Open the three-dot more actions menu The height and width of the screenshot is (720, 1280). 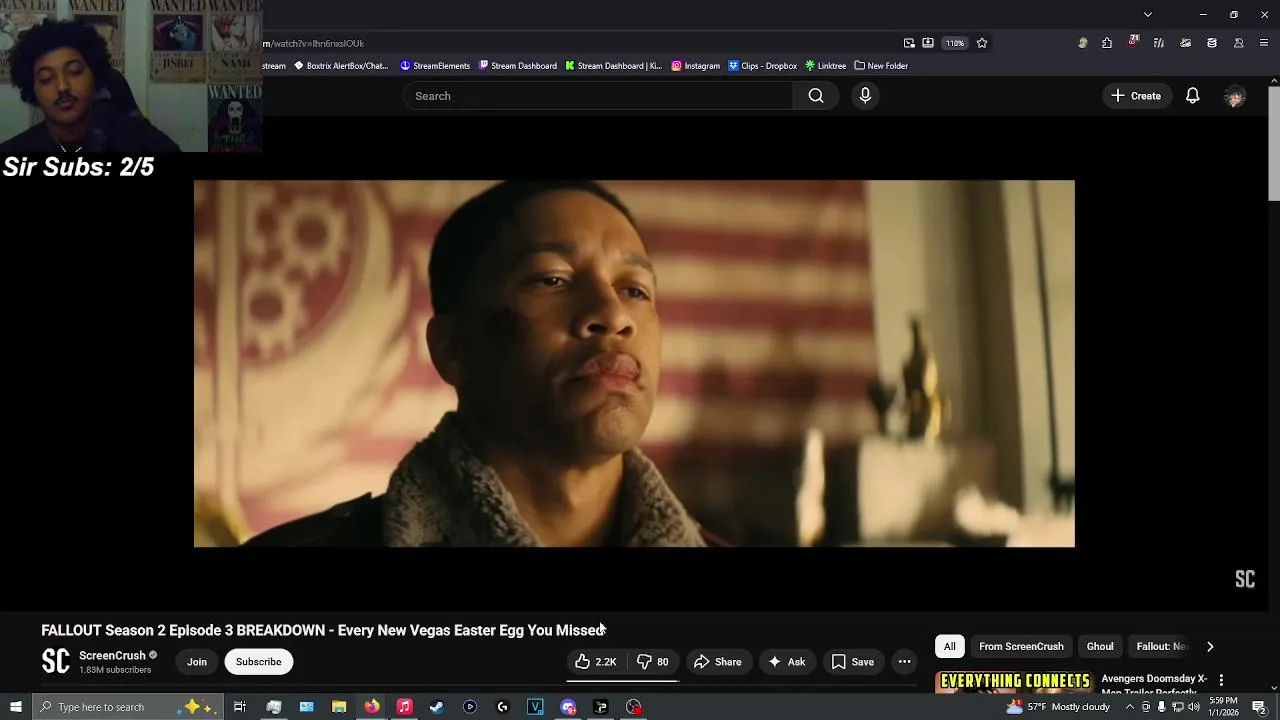[x=904, y=662]
